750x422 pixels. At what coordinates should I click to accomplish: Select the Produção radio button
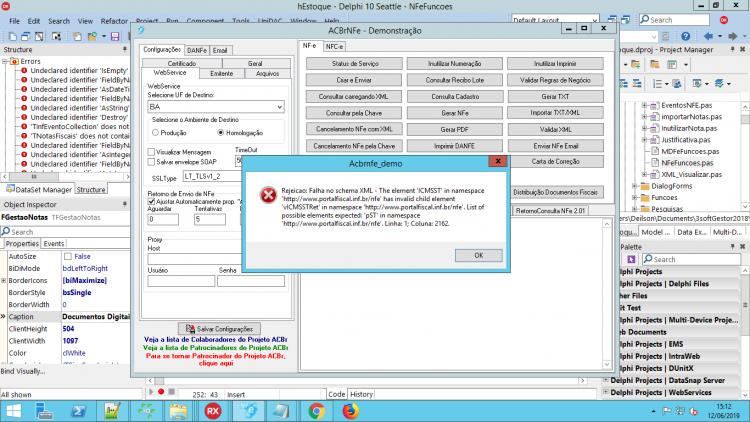coord(155,133)
